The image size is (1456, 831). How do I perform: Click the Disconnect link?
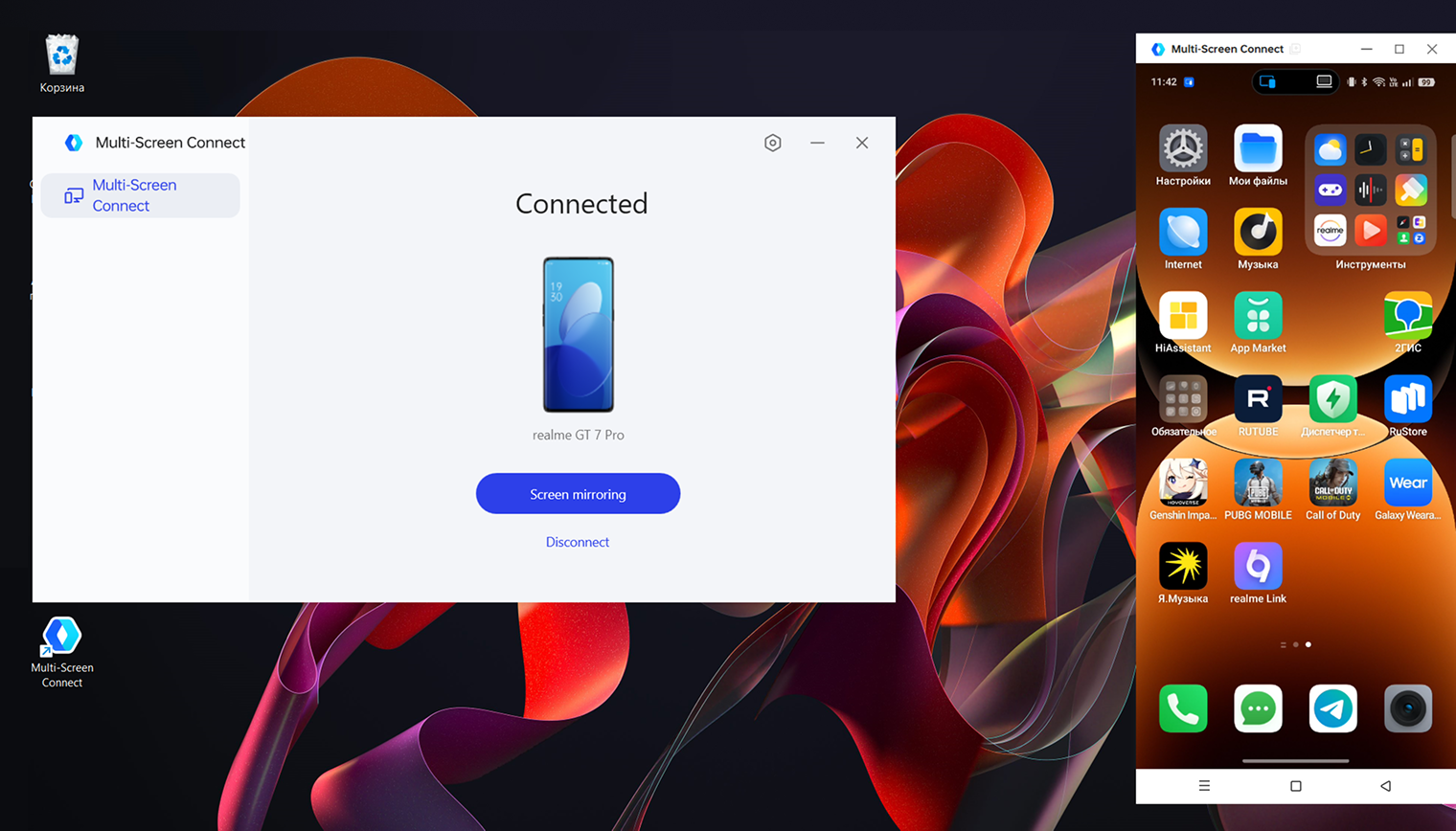point(578,542)
